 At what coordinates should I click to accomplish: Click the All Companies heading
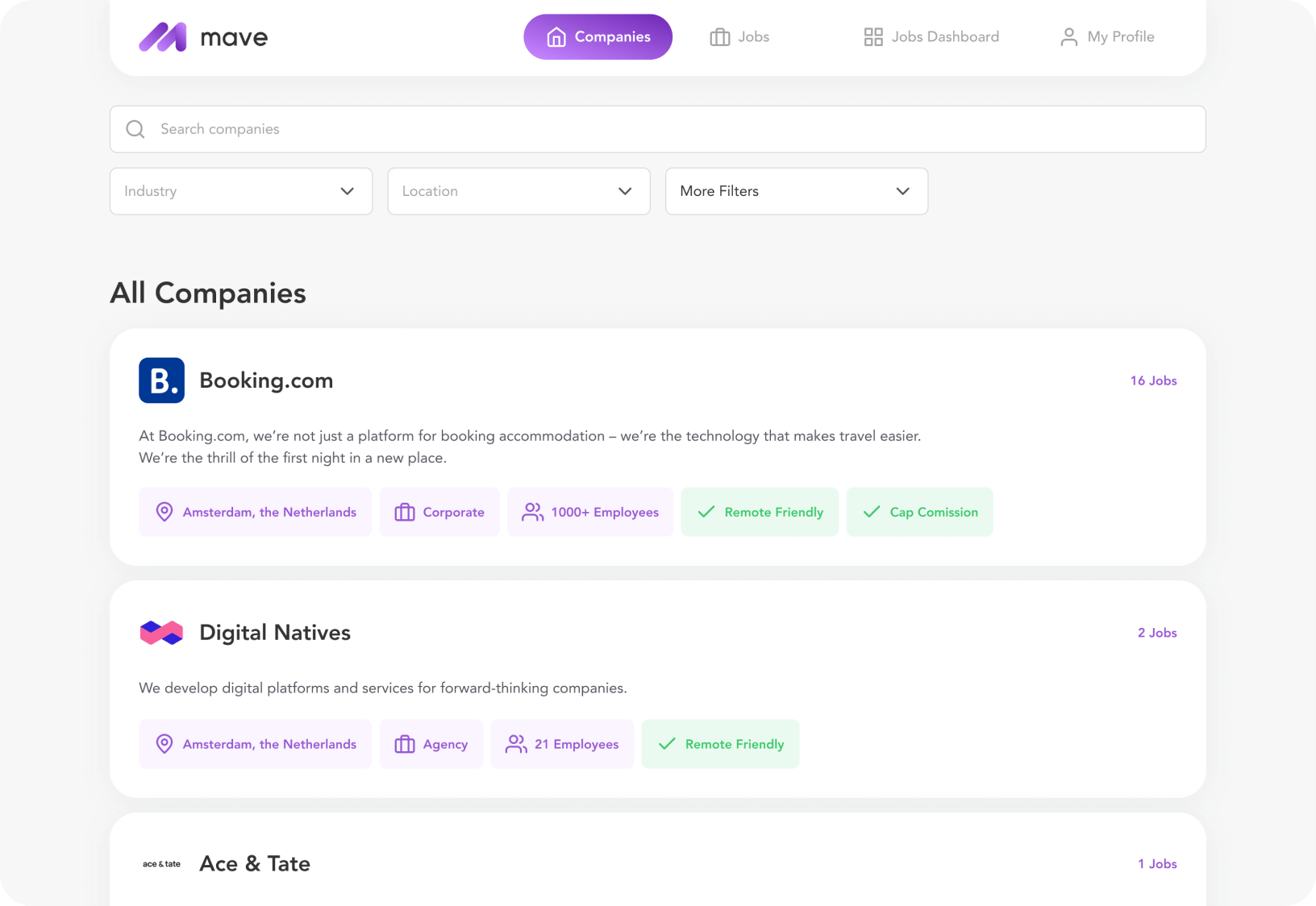pos(208,293)
